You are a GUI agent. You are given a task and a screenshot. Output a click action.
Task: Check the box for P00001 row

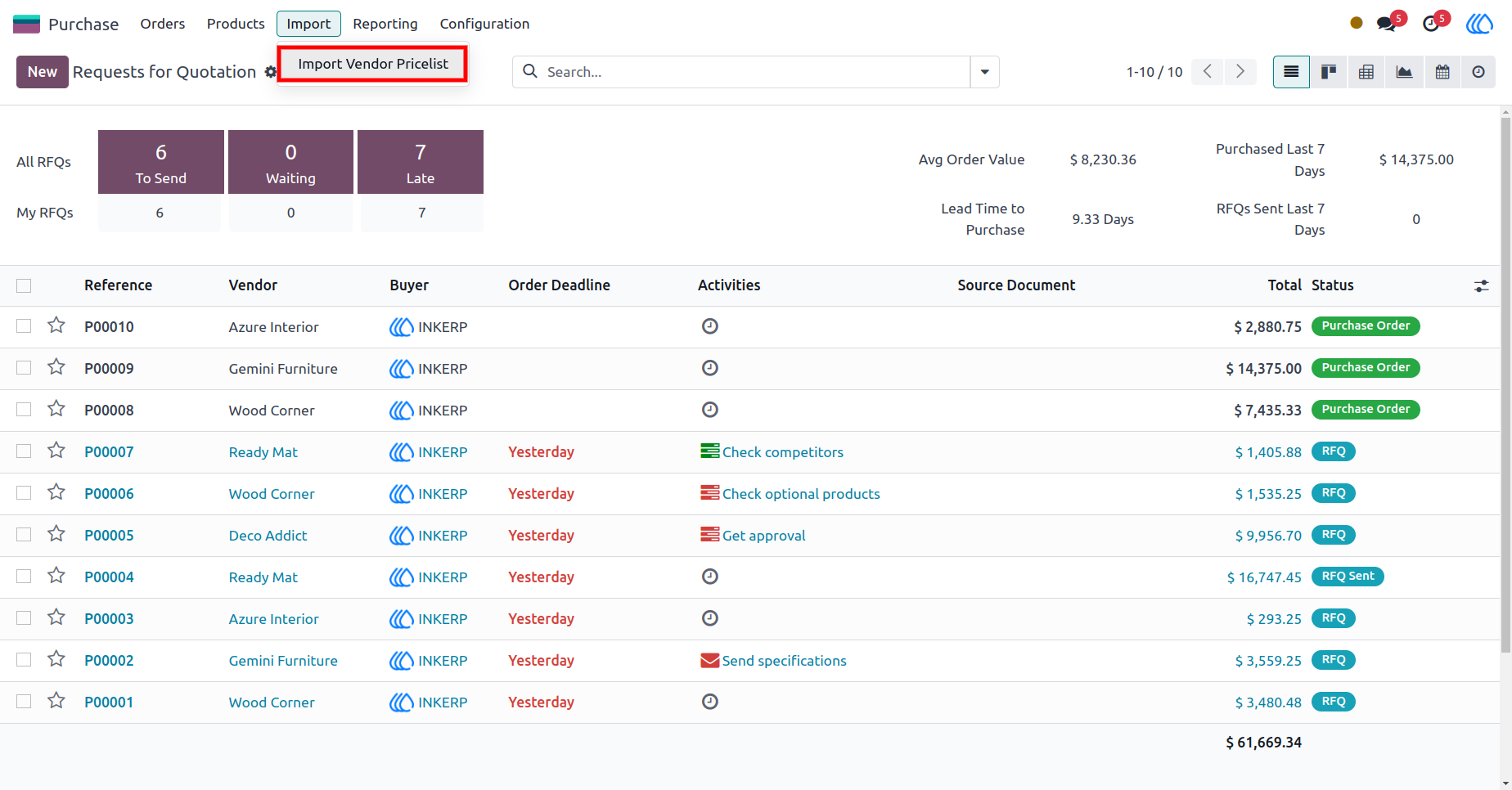click(24, 702)
